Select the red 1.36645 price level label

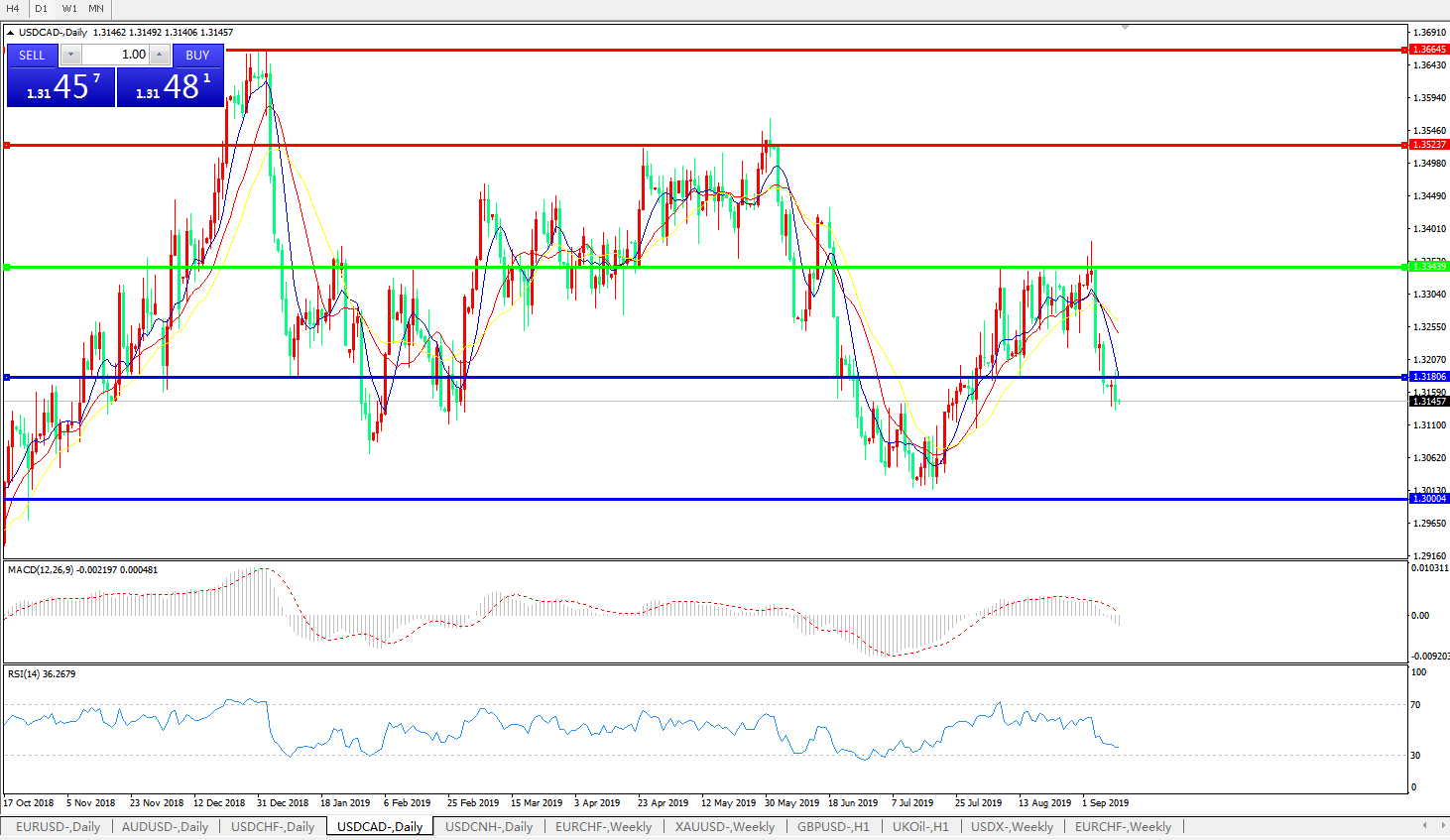(1428, 50)
